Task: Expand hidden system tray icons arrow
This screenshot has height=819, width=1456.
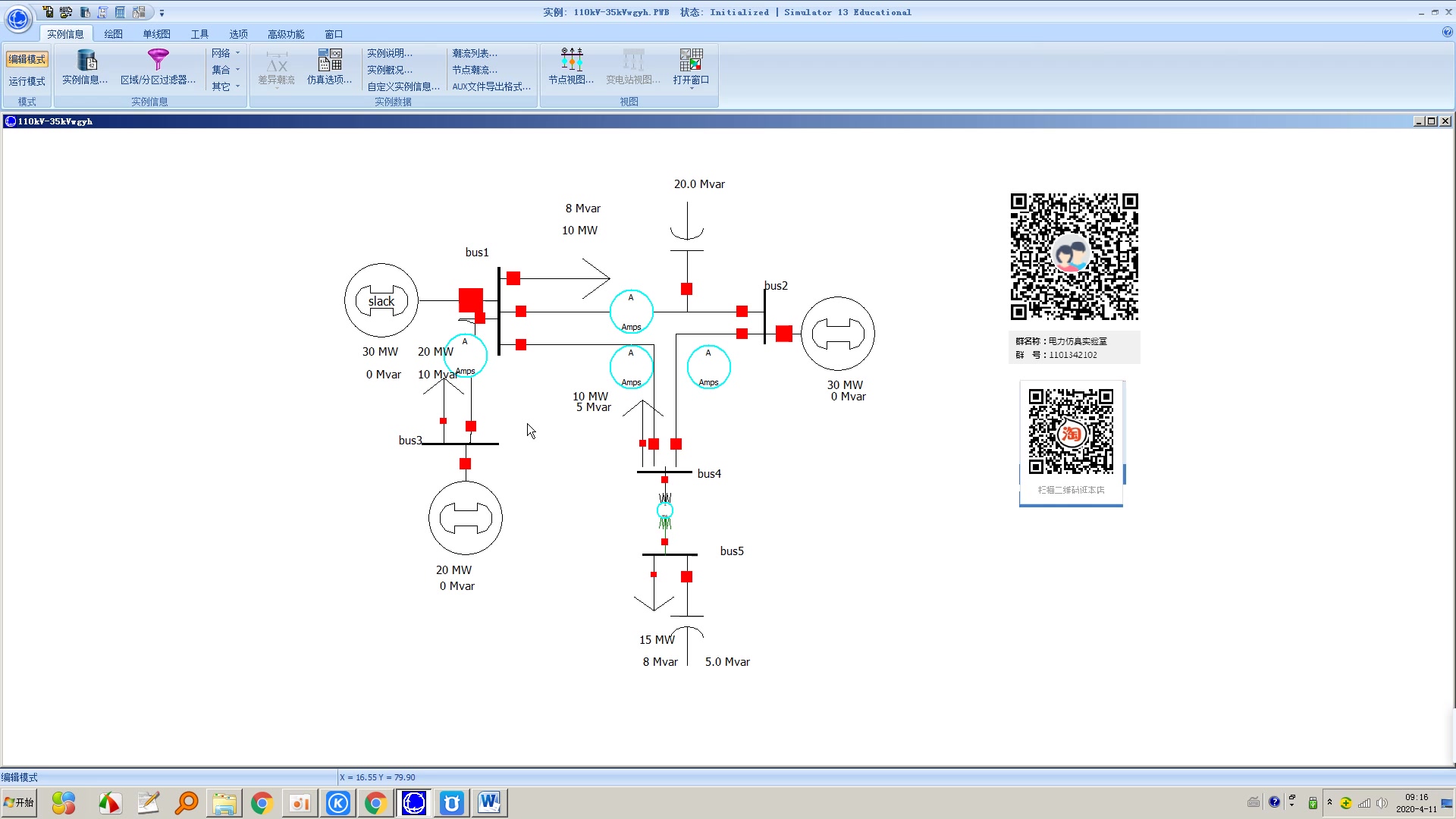Action: coord(1329,802)
